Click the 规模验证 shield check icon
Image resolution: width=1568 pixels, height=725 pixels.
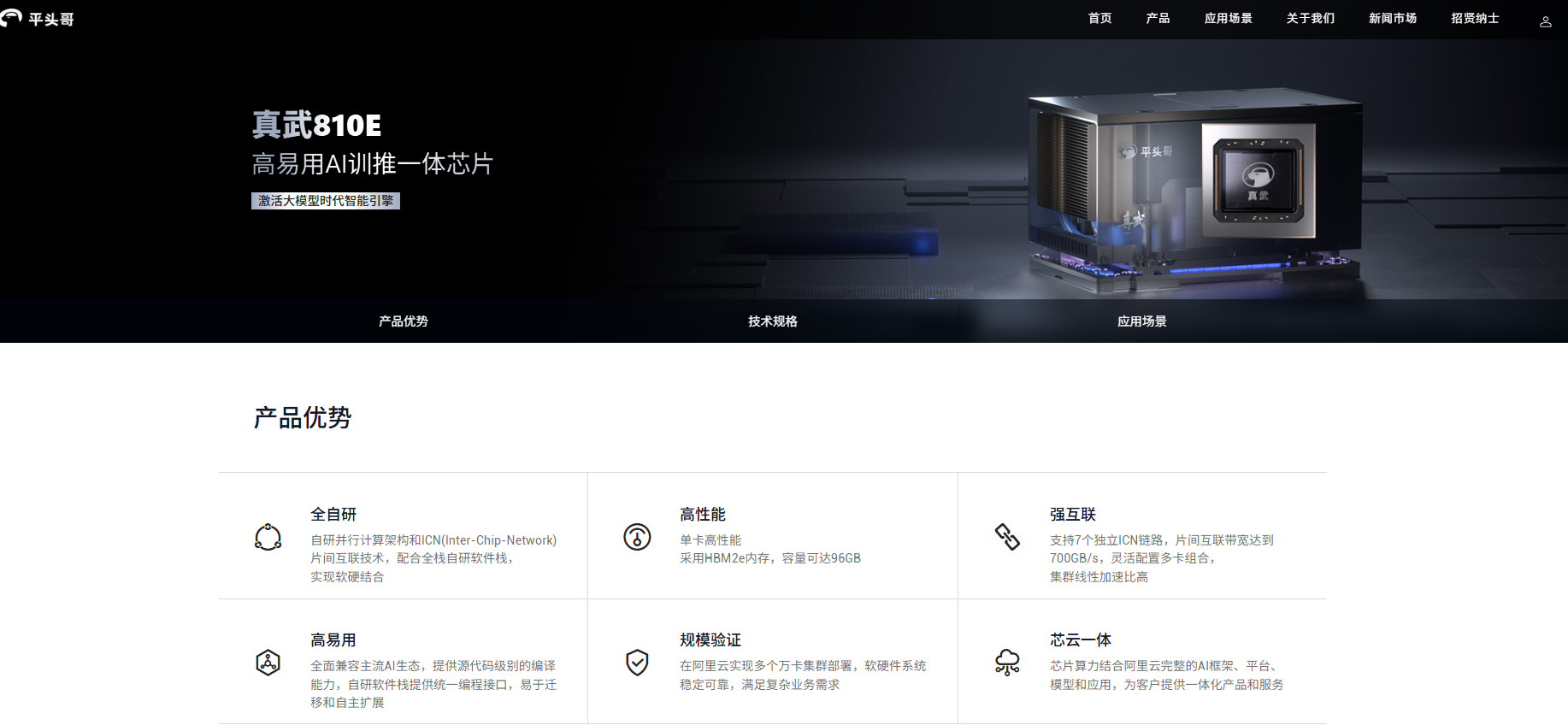tap(637, 663)
